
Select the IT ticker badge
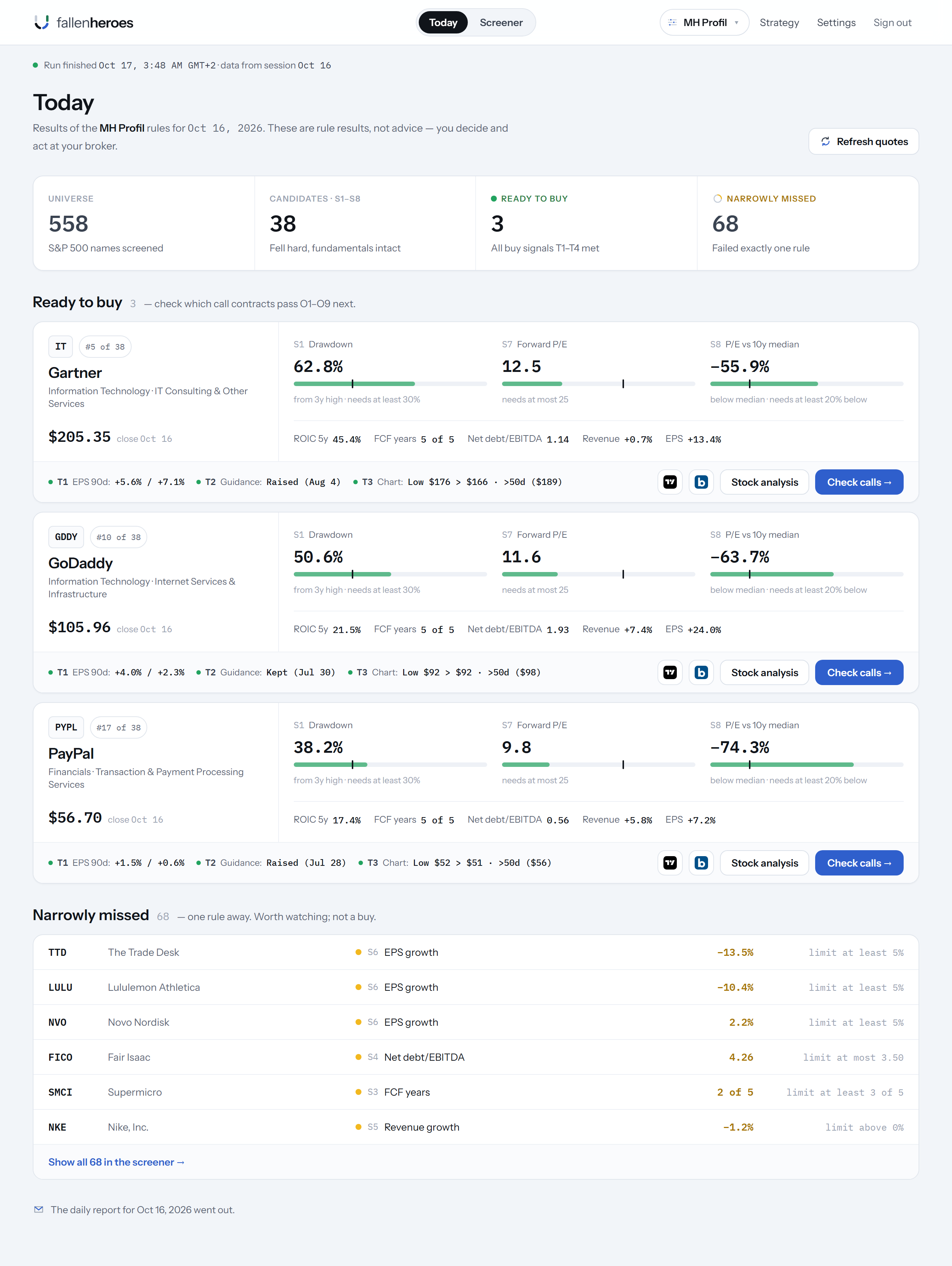coord(61,346)
